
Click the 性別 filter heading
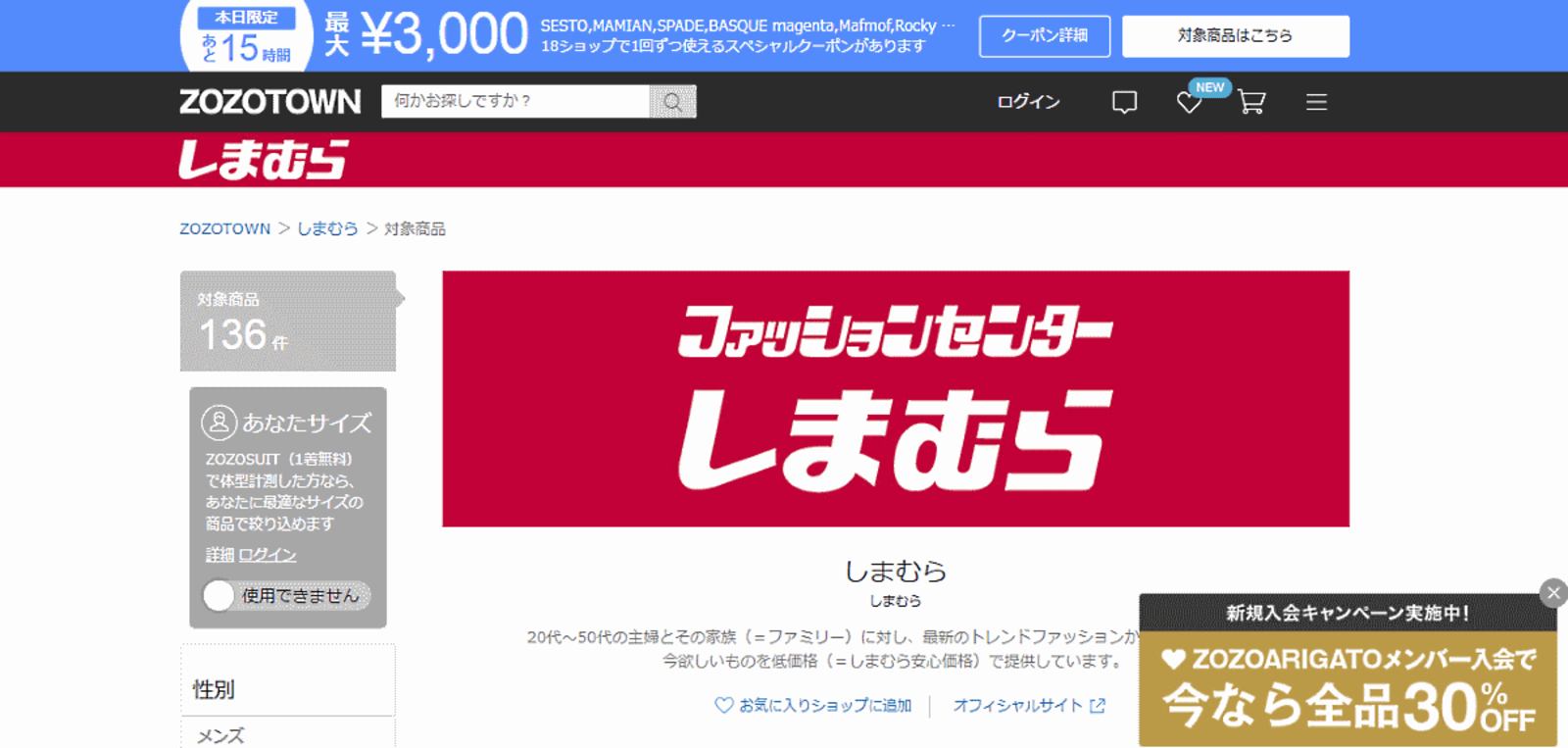[214, 689]
